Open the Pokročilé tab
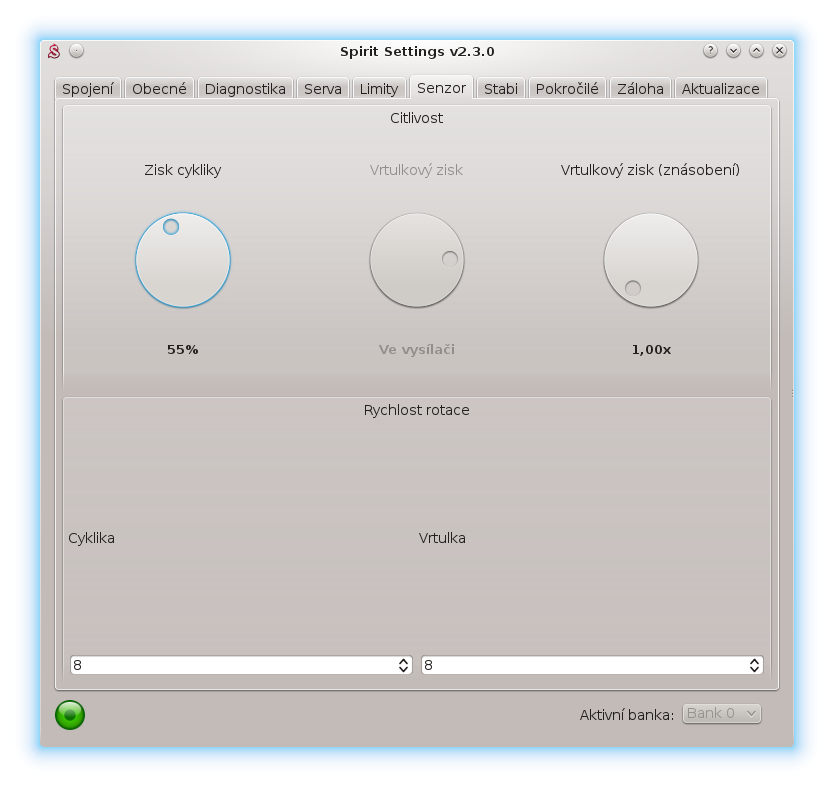The height and width of the screenshot is (787, 834). [x=566, y=88]
